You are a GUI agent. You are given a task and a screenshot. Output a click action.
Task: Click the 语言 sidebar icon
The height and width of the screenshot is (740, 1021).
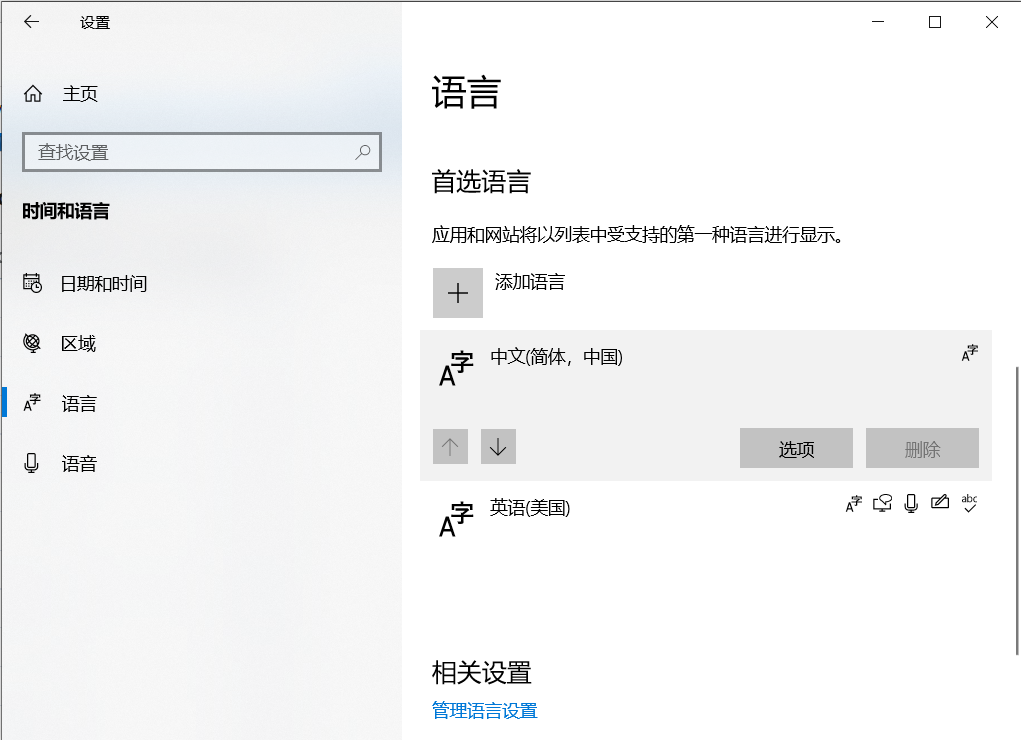coord(33,403)
